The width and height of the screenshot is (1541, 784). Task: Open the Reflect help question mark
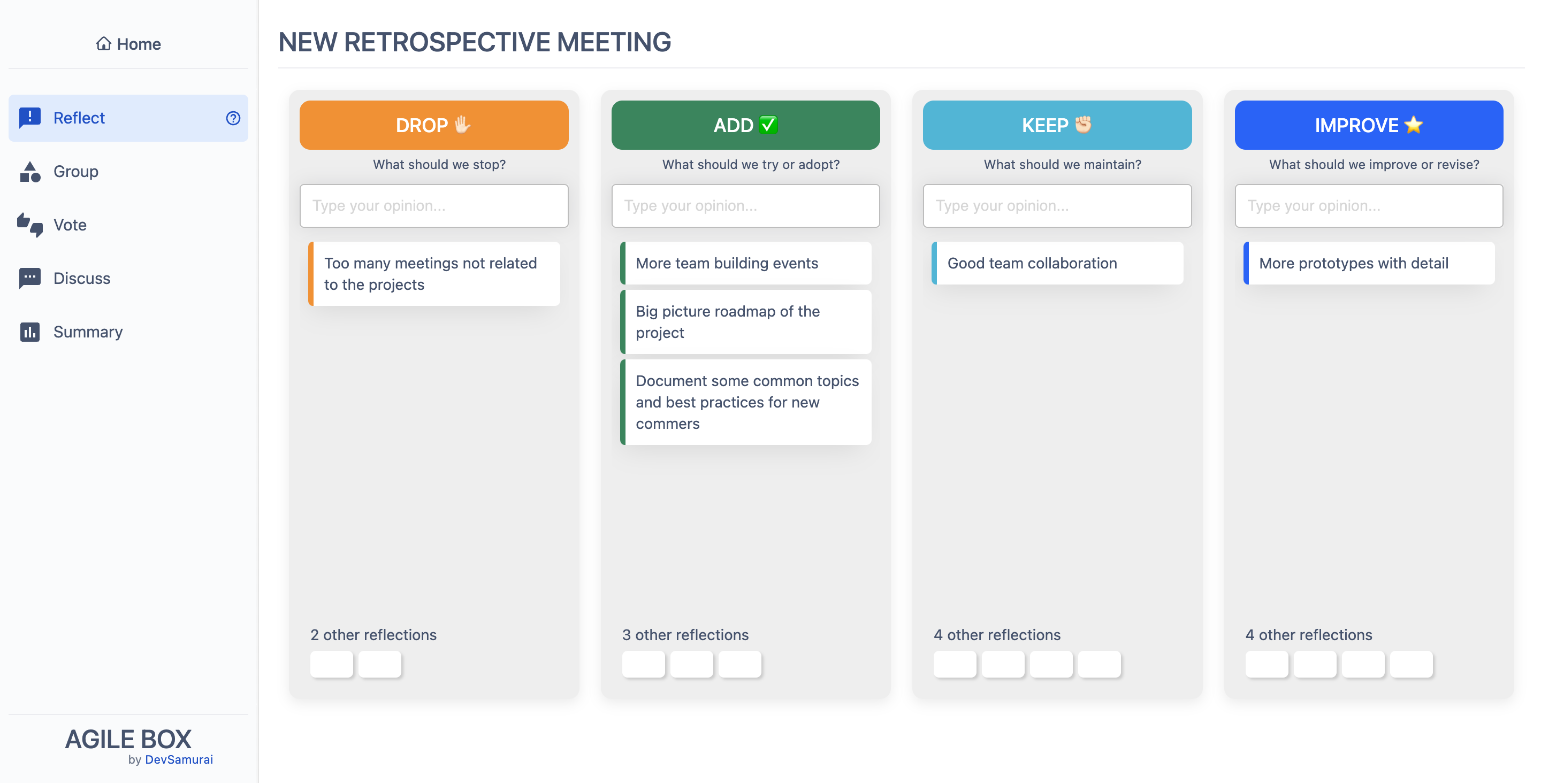coord(233,118)
